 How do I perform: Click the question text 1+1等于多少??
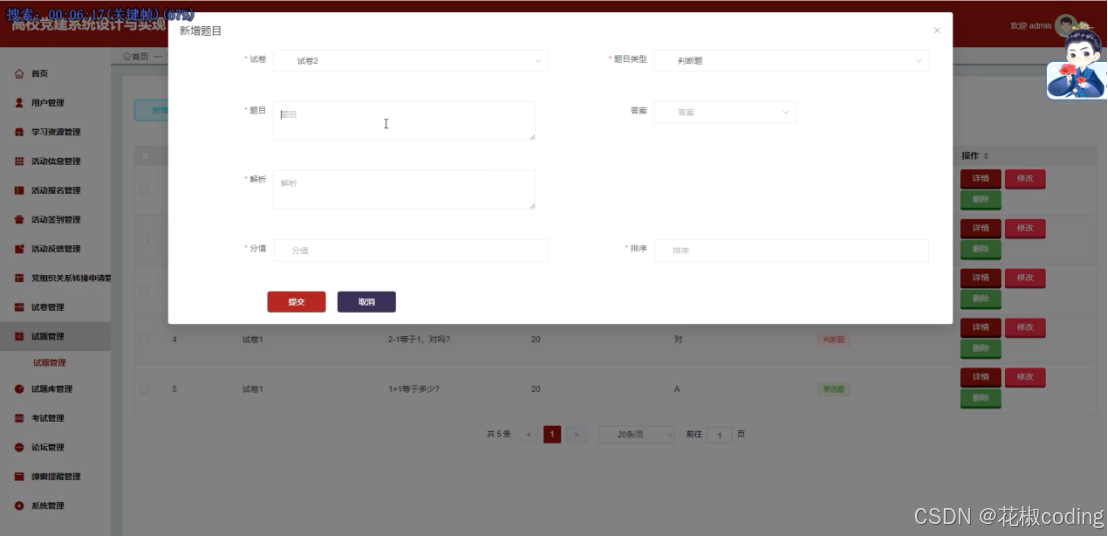coord(413,389)
